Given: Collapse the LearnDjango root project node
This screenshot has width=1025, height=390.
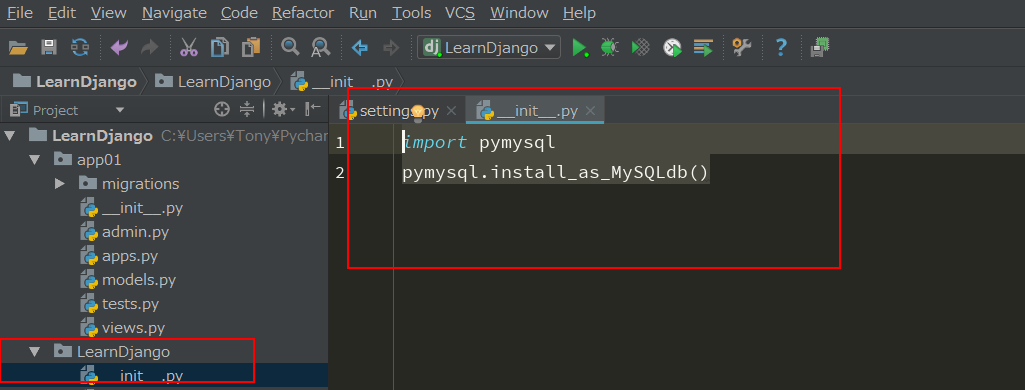Looking at the screenshot, I should 9,136.
